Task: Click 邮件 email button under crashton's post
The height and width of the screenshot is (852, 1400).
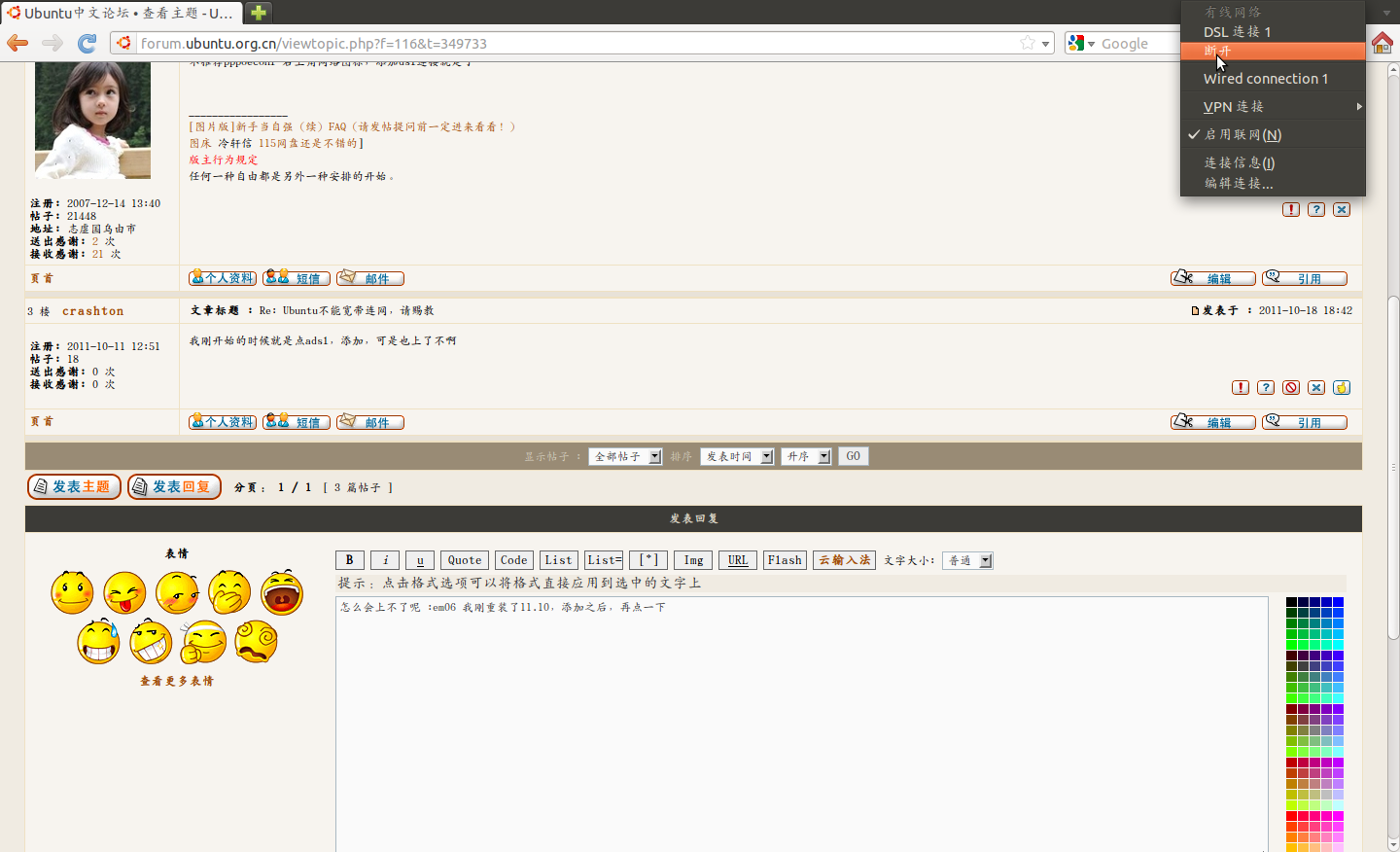Action: pyautogui.click(x=370, y=421)
